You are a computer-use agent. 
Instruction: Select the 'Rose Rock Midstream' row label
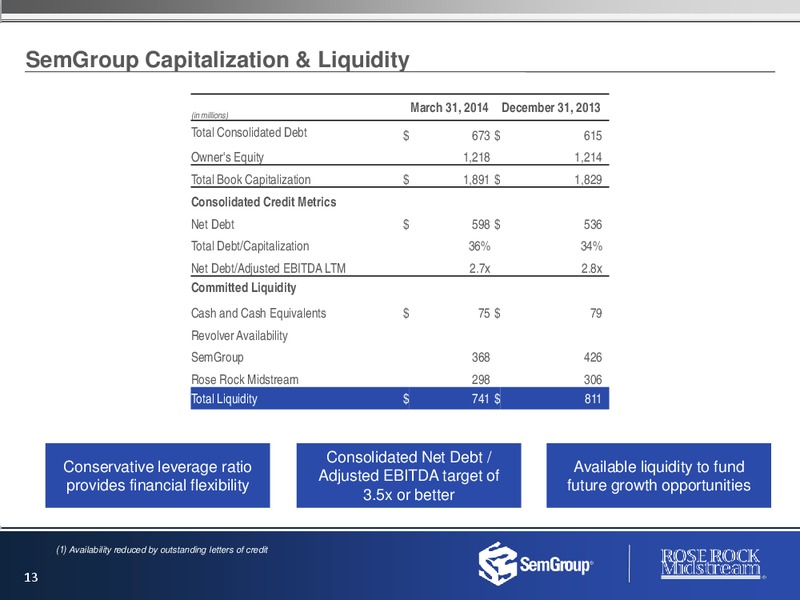pyautogui.click(x=245, y=380)
